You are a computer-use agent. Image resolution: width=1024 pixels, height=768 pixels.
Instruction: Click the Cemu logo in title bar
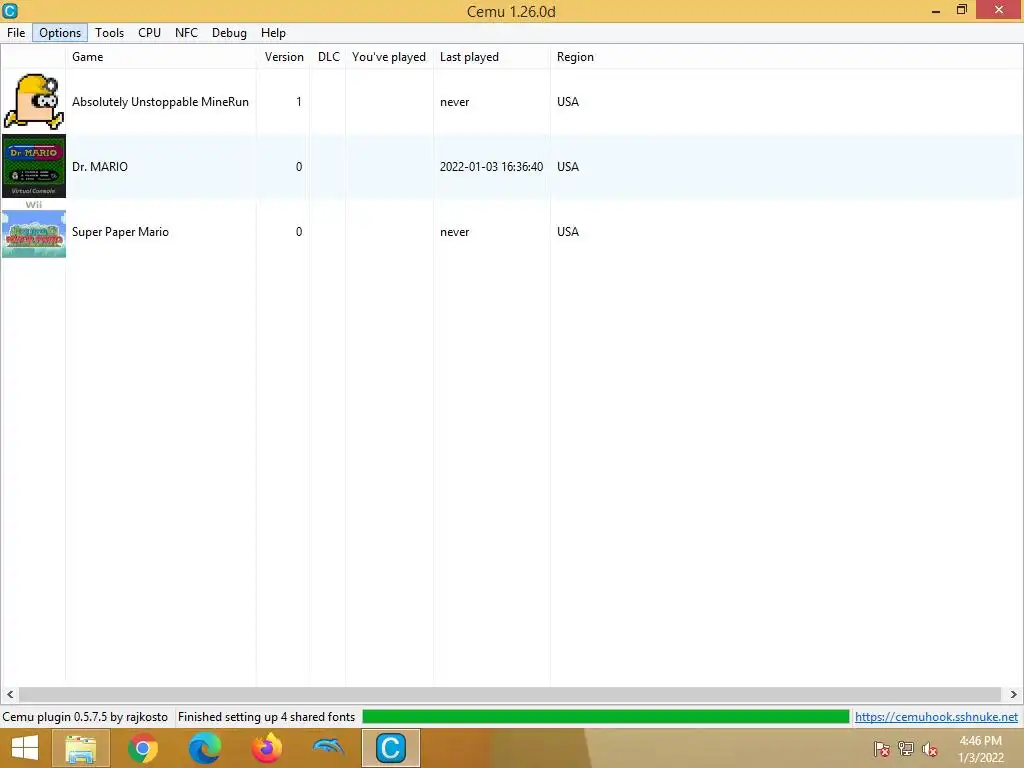pos(10,10)
